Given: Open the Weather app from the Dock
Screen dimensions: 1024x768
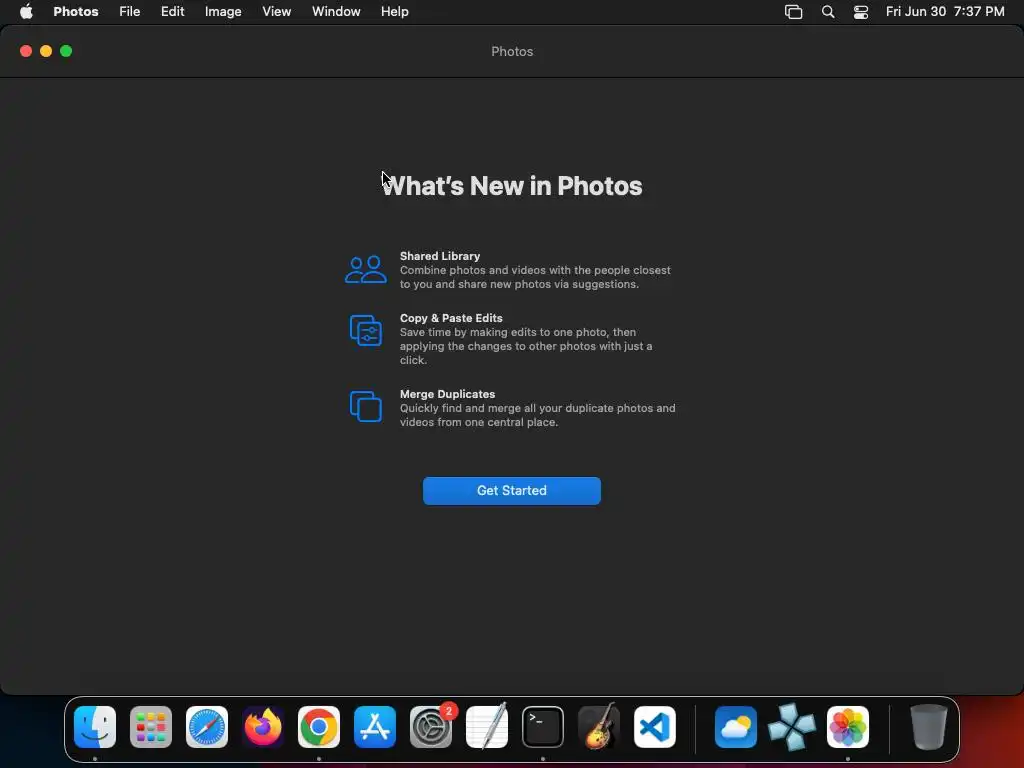Looking at the screenshot, I should 736,727.
